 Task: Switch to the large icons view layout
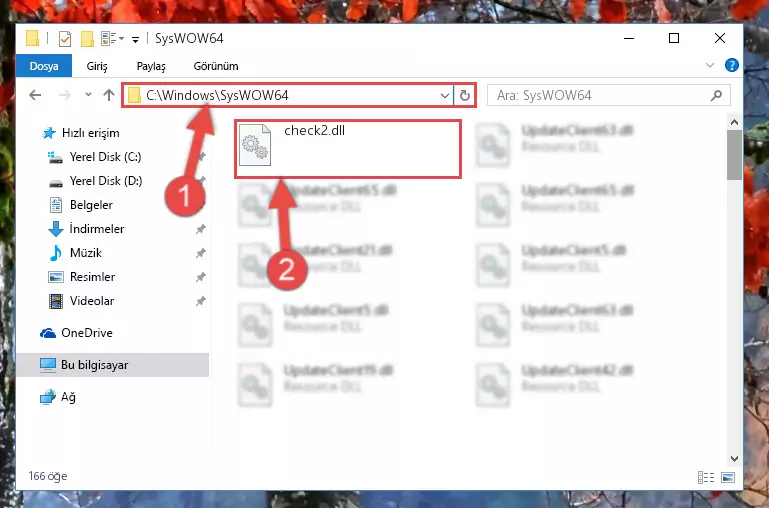[728, 477]
